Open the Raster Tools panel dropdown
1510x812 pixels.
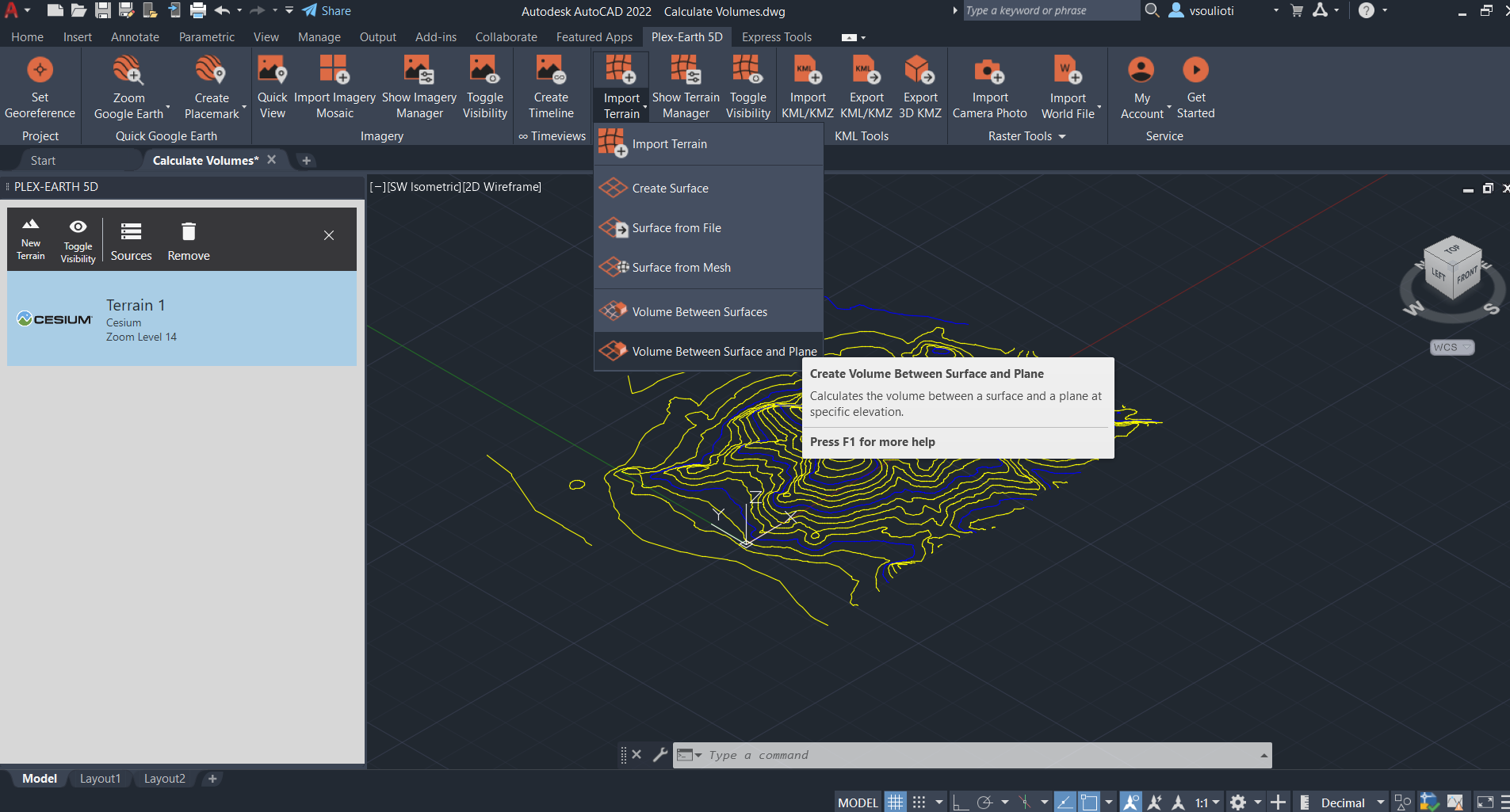click(1026, 136)
